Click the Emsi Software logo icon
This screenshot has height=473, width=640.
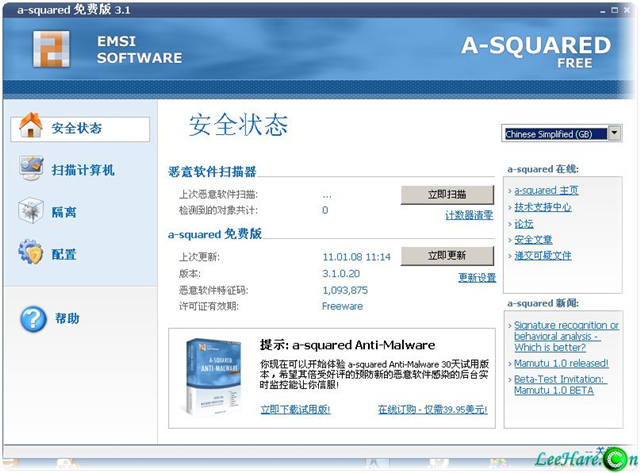click(x=51, y=49)
